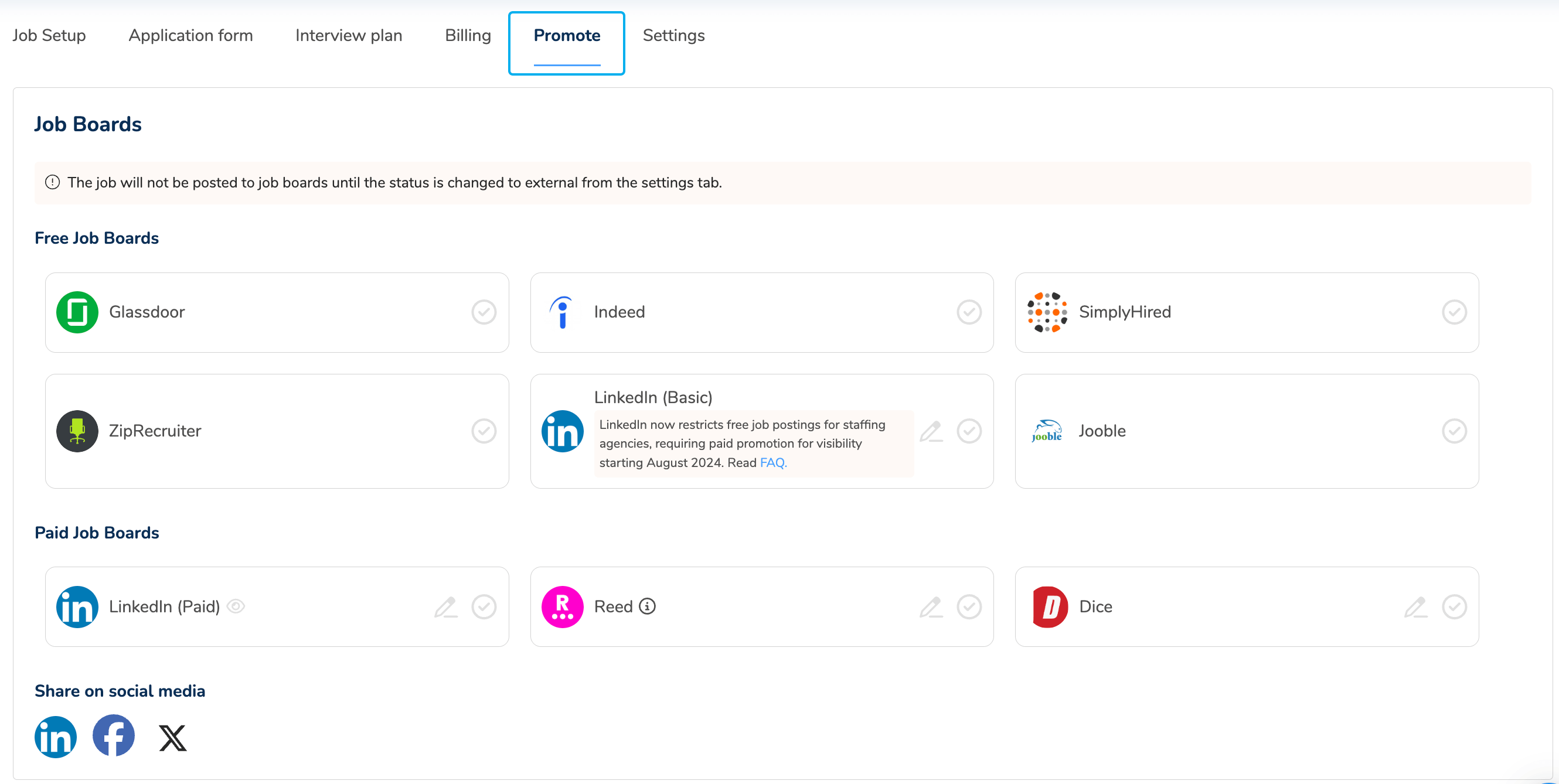
Task: Open the Interview plan tab
Action: (349, 36)
